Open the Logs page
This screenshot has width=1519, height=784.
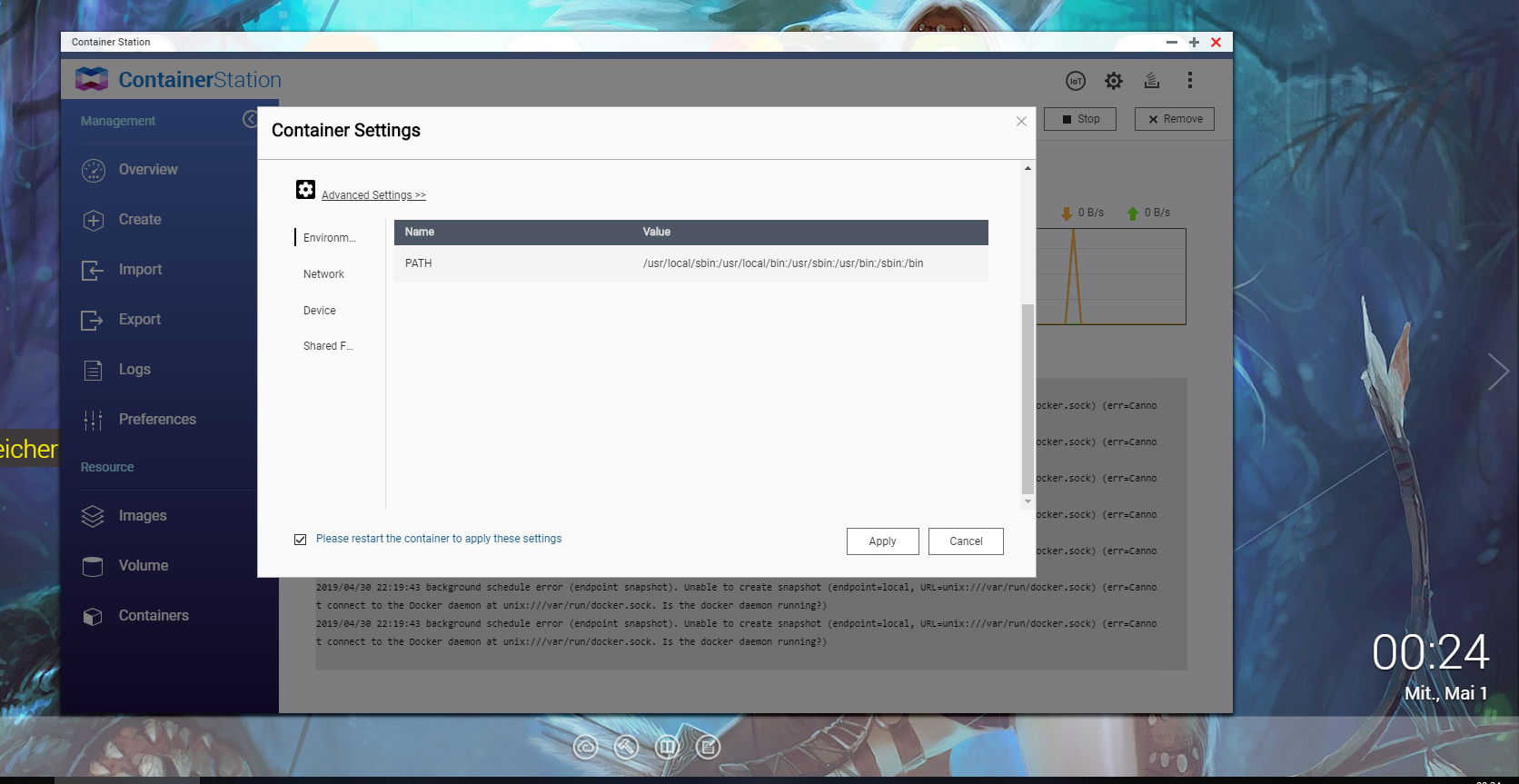tap(134, 370)
